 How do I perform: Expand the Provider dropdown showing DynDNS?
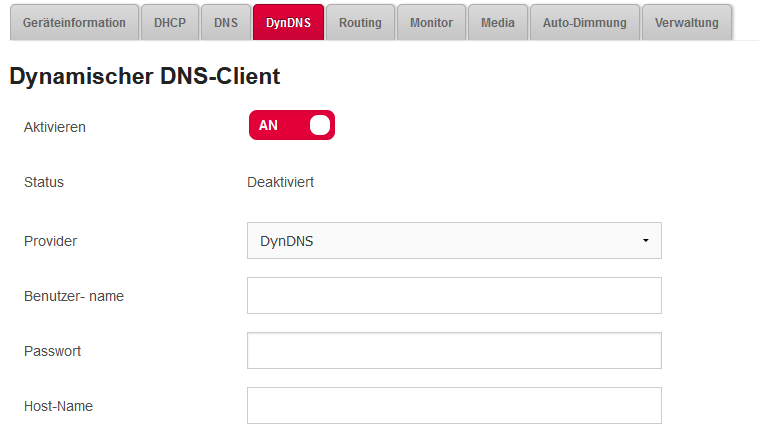(x=440, y=241)
